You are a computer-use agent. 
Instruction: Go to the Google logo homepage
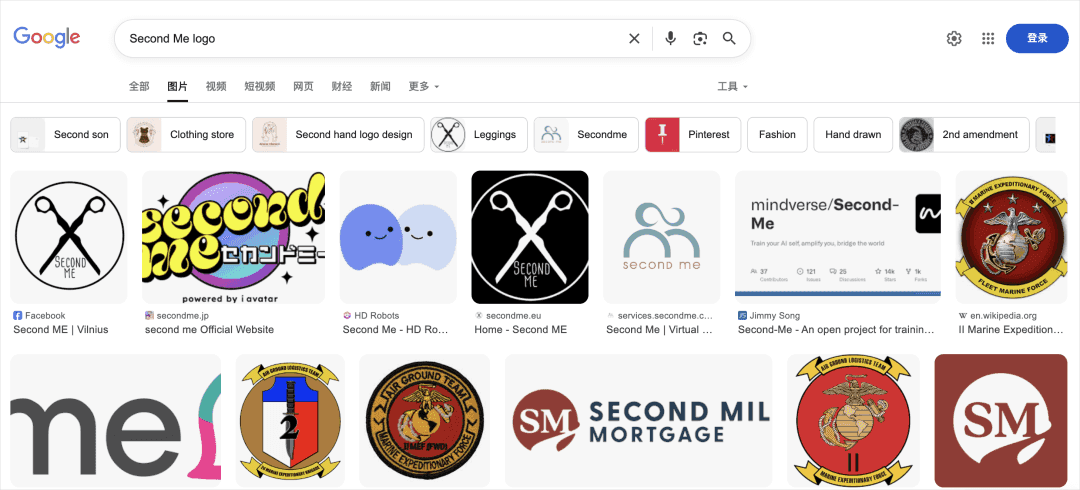point(47,38)
